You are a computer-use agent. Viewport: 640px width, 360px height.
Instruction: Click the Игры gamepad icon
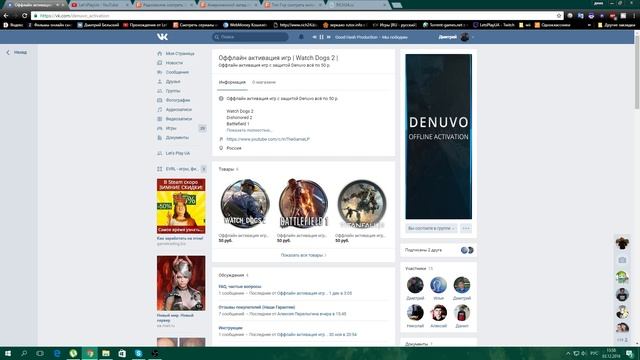[x=160, y=128]
